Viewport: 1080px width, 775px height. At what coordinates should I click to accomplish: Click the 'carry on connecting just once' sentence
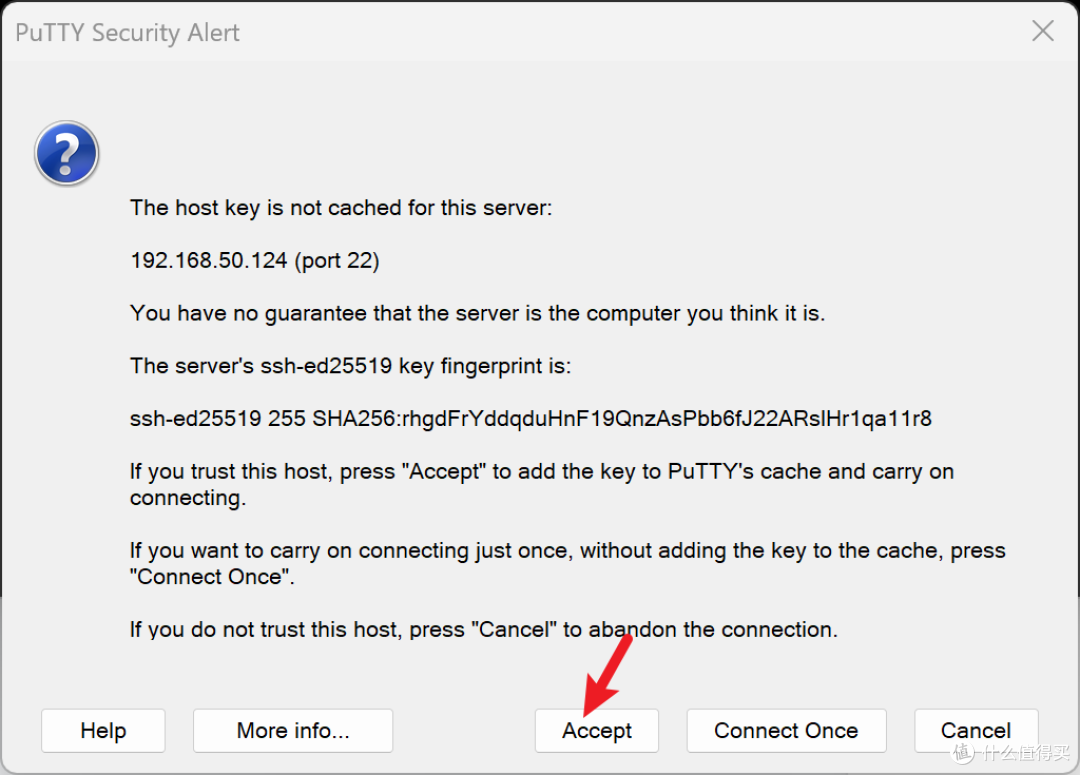tap(568, 564)
